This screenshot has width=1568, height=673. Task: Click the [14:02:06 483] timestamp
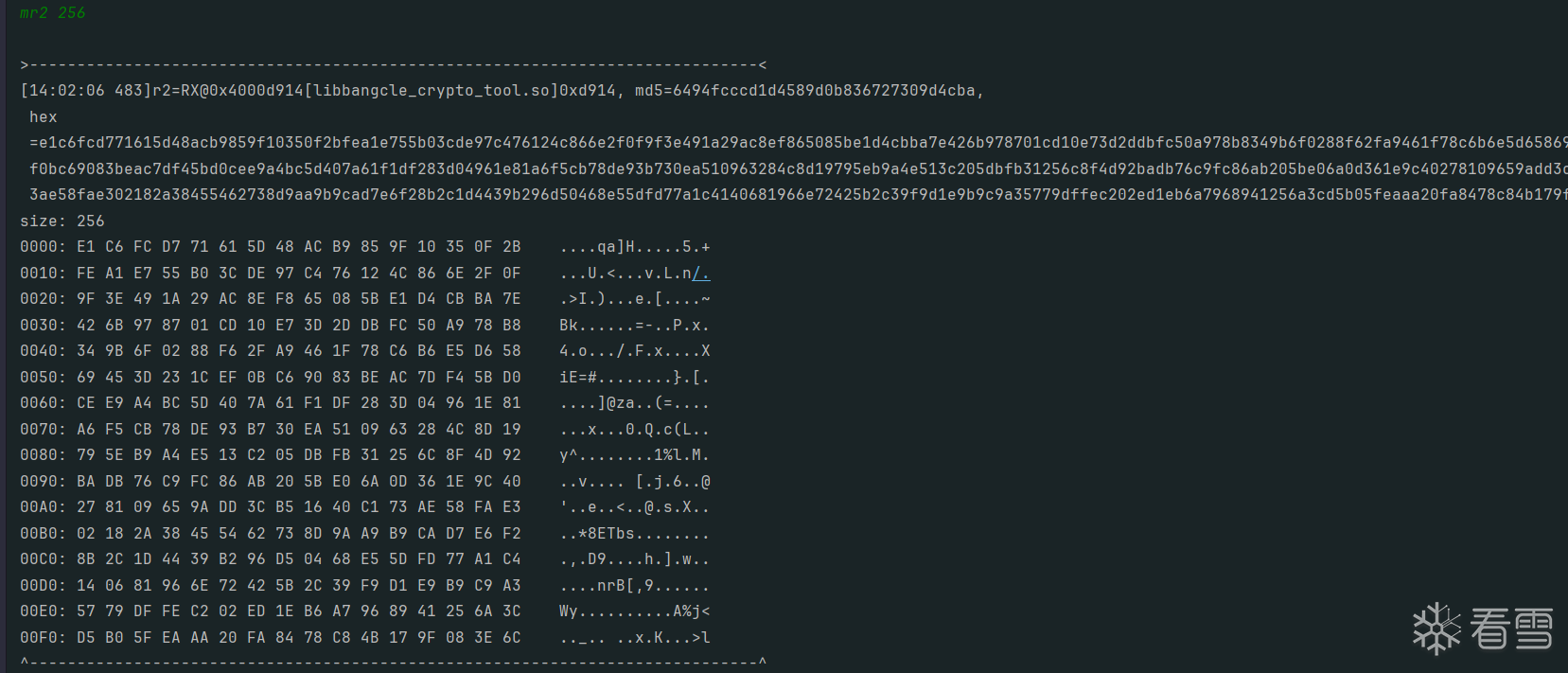tap(85, 91)
